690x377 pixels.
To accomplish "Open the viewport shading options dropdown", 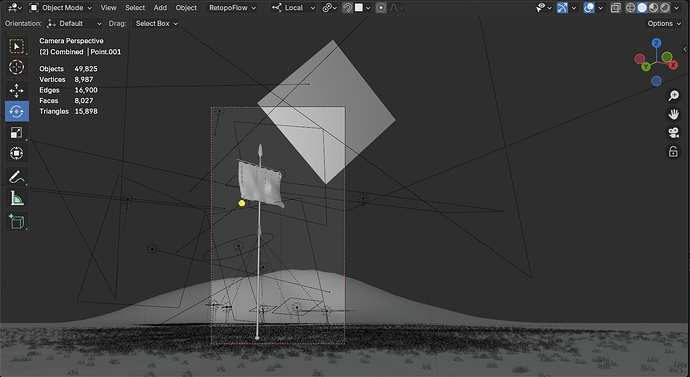I will (676, 7).
